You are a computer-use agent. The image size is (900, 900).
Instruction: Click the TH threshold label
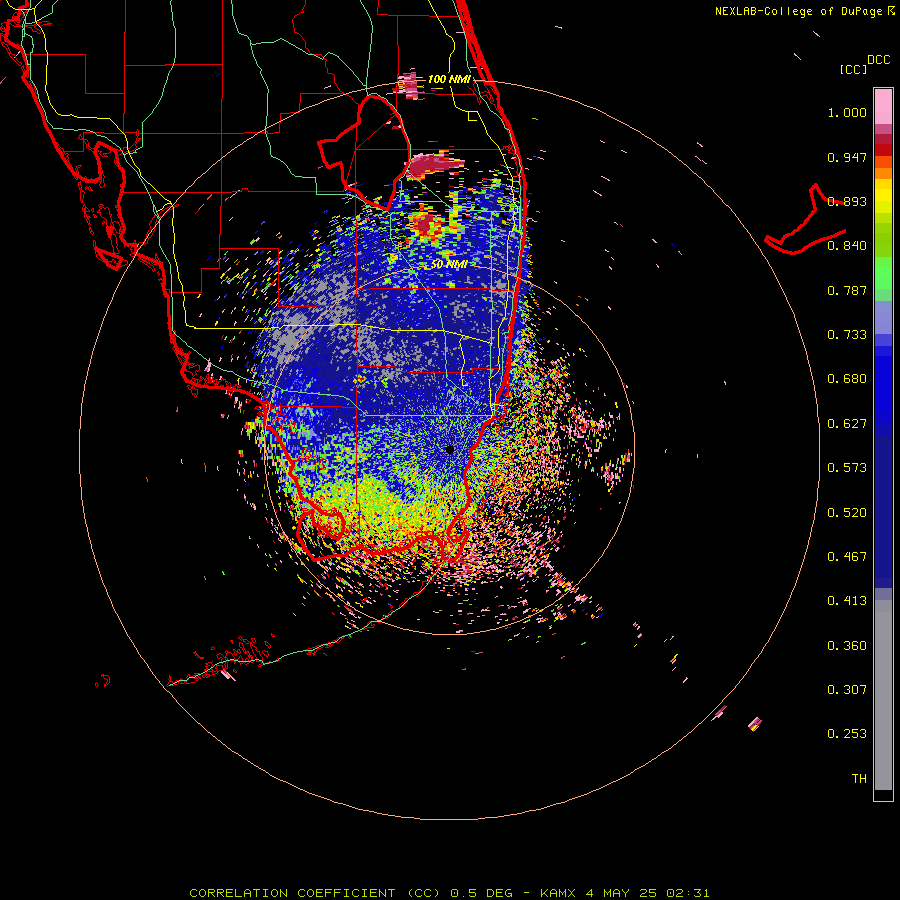click(x=859, y=779)
